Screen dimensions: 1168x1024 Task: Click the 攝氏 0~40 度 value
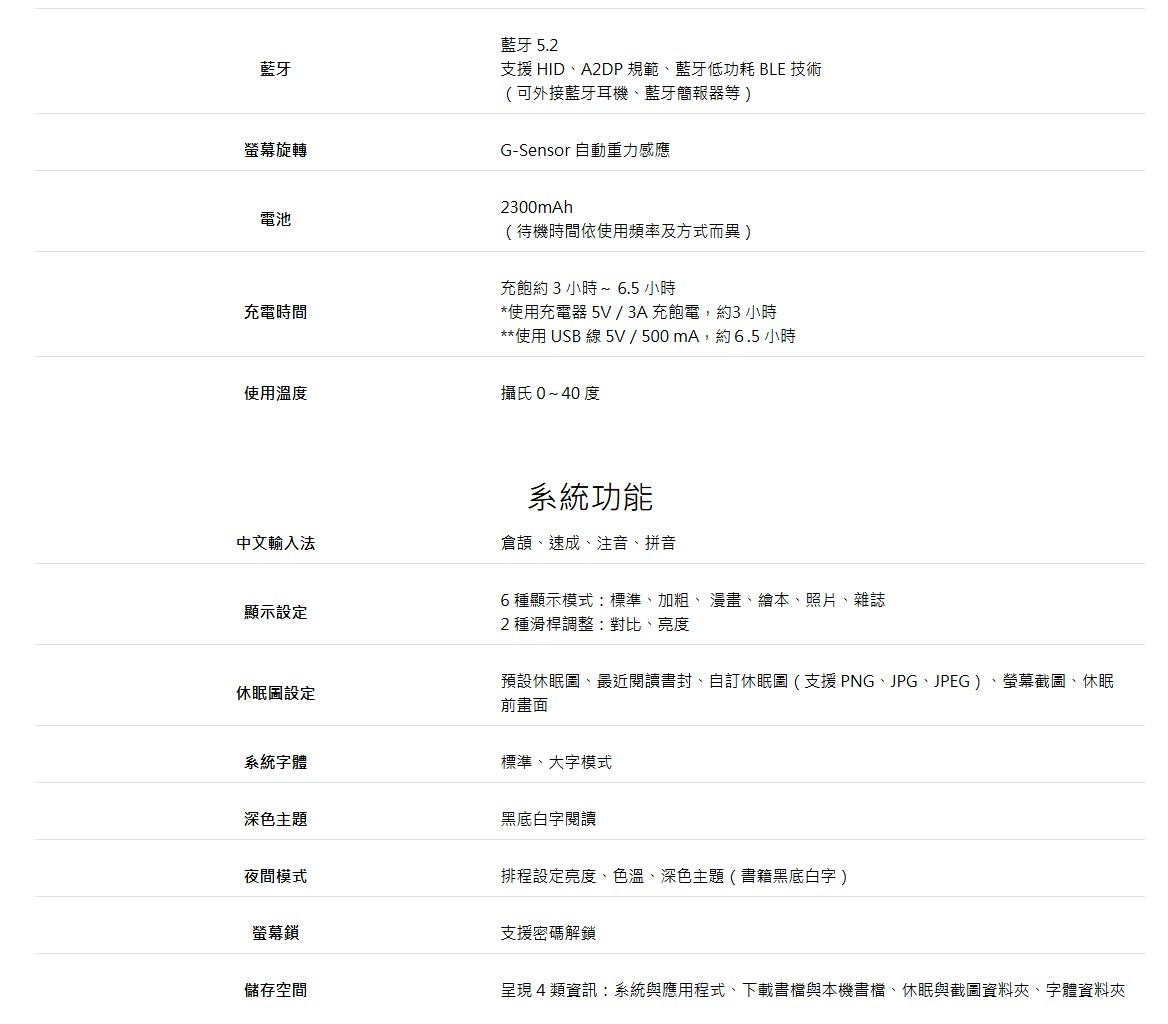(550, 393)
